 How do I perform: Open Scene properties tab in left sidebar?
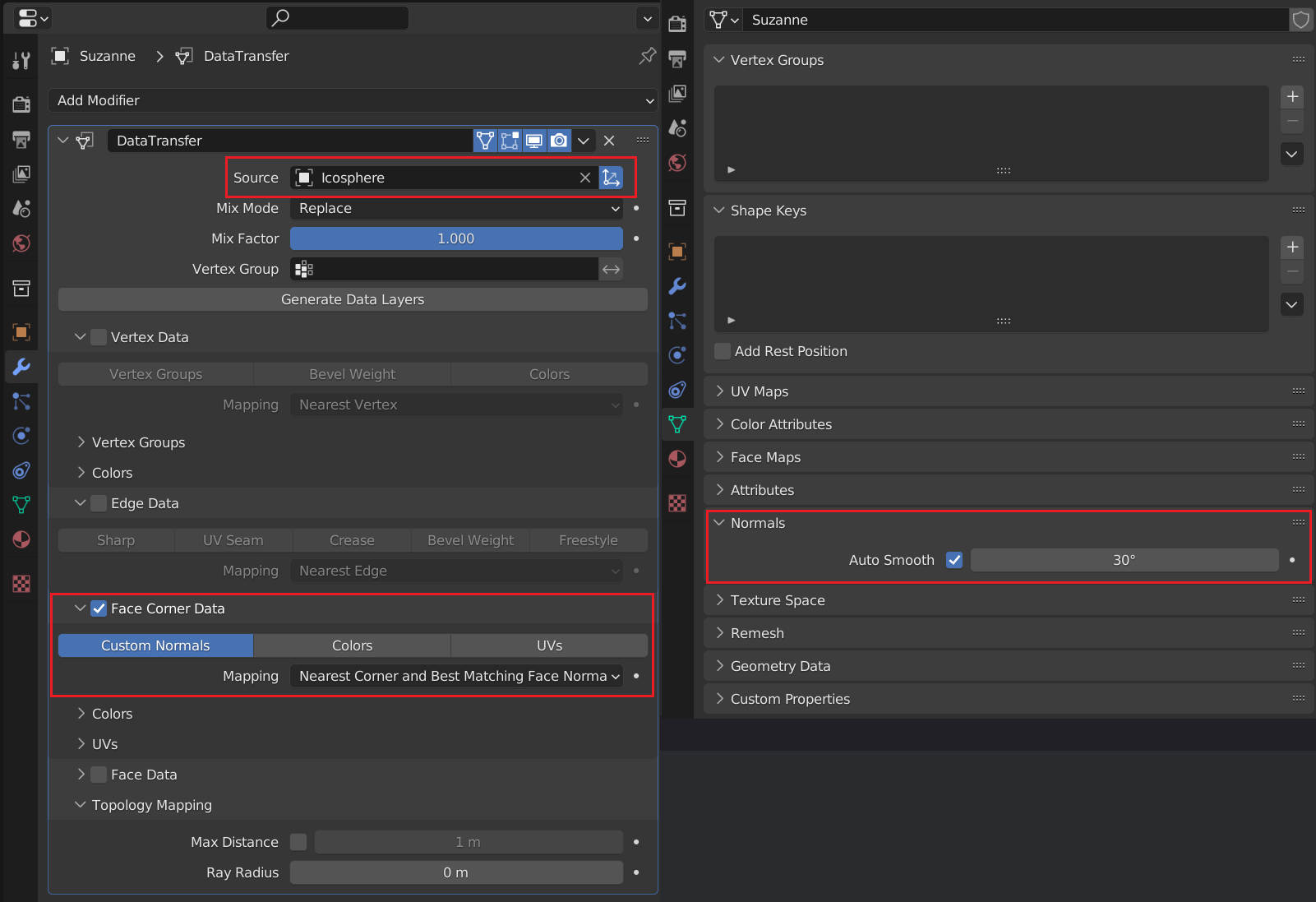coord(21,209)
